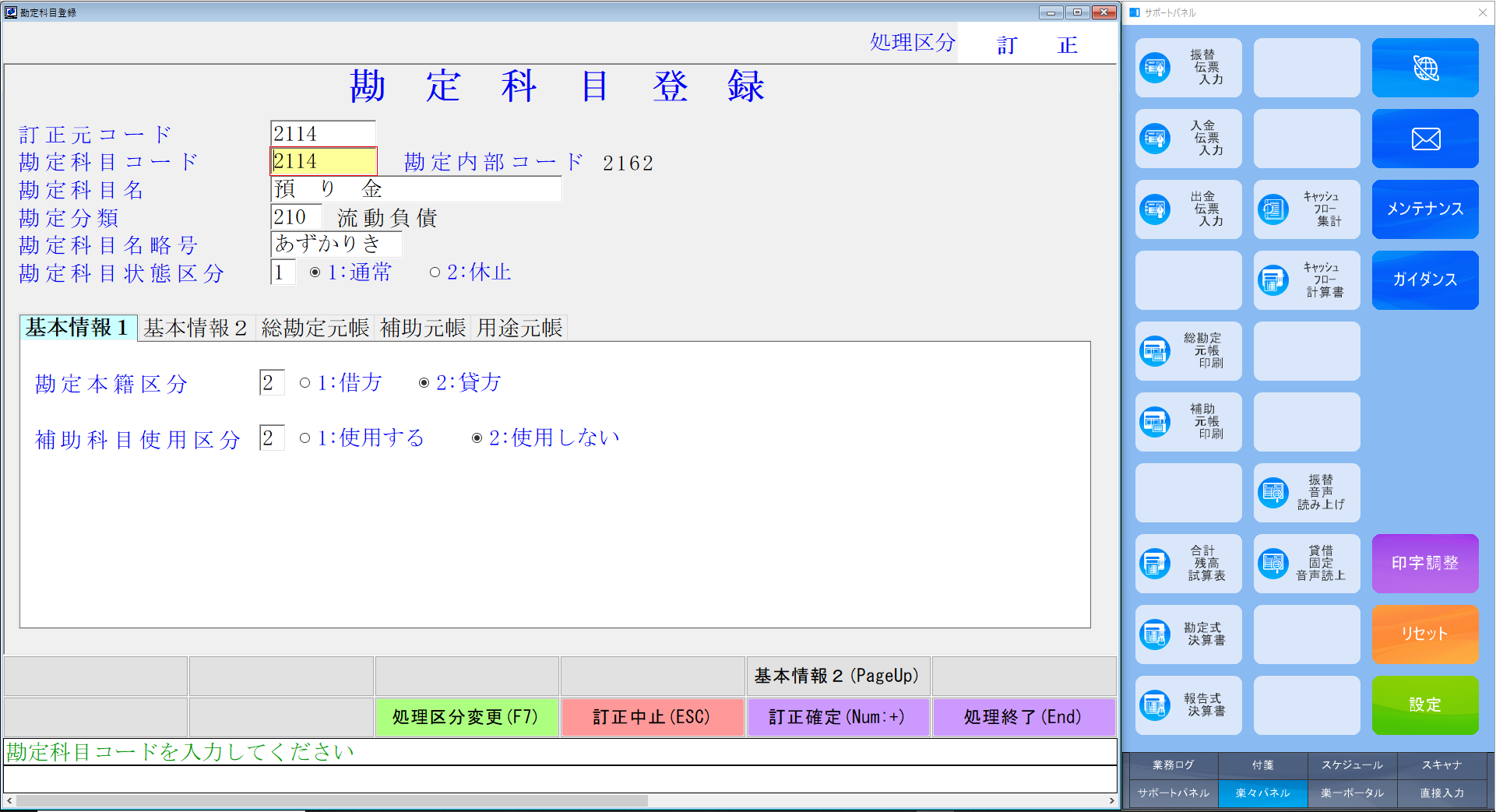Switch to 用途元帳 tab
This screenshot has height=812, width=1496.
pyautogui.click(x=519, y=328)
